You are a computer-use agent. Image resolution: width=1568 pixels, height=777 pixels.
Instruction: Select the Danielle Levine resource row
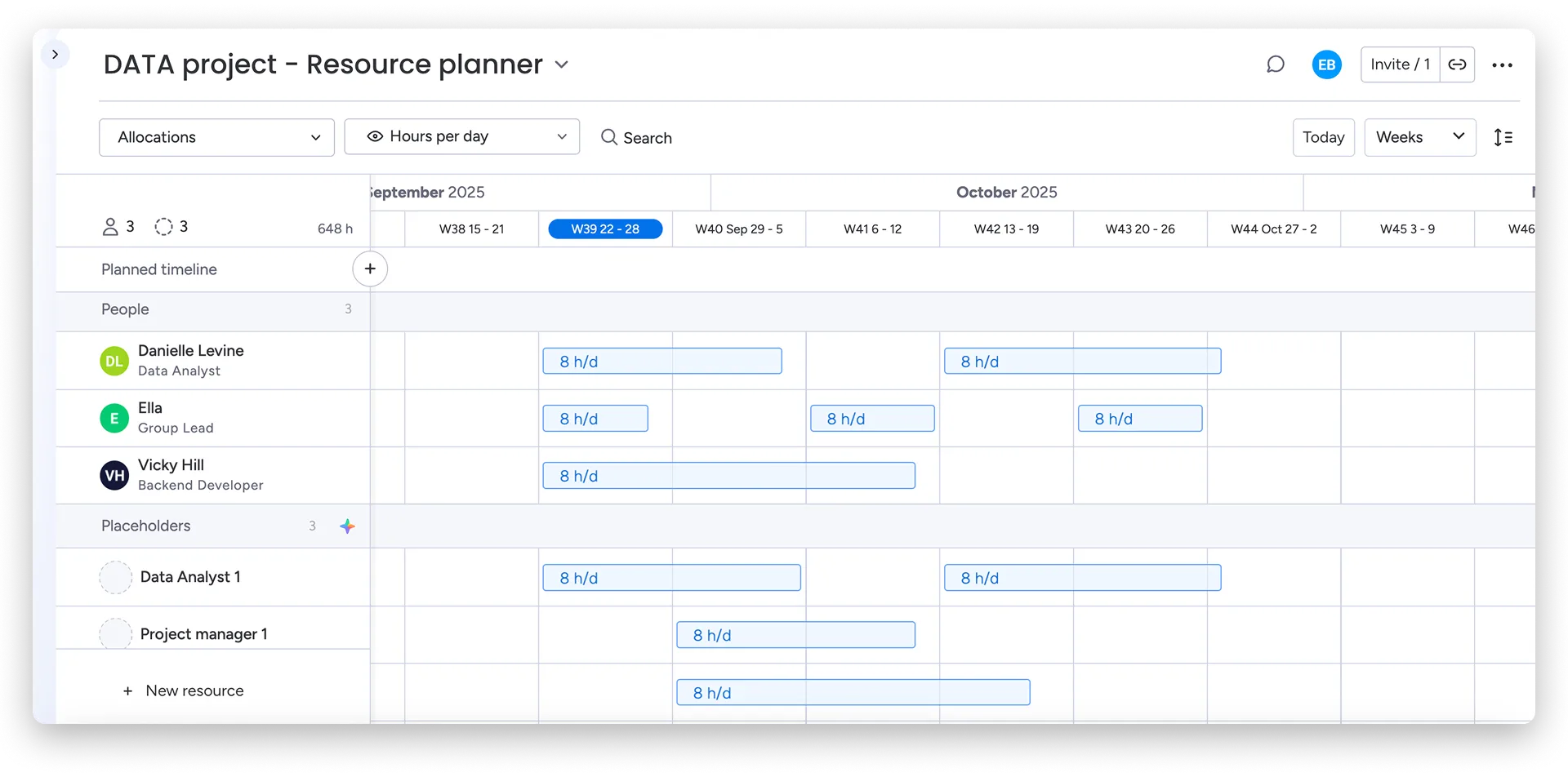point(212,361)
